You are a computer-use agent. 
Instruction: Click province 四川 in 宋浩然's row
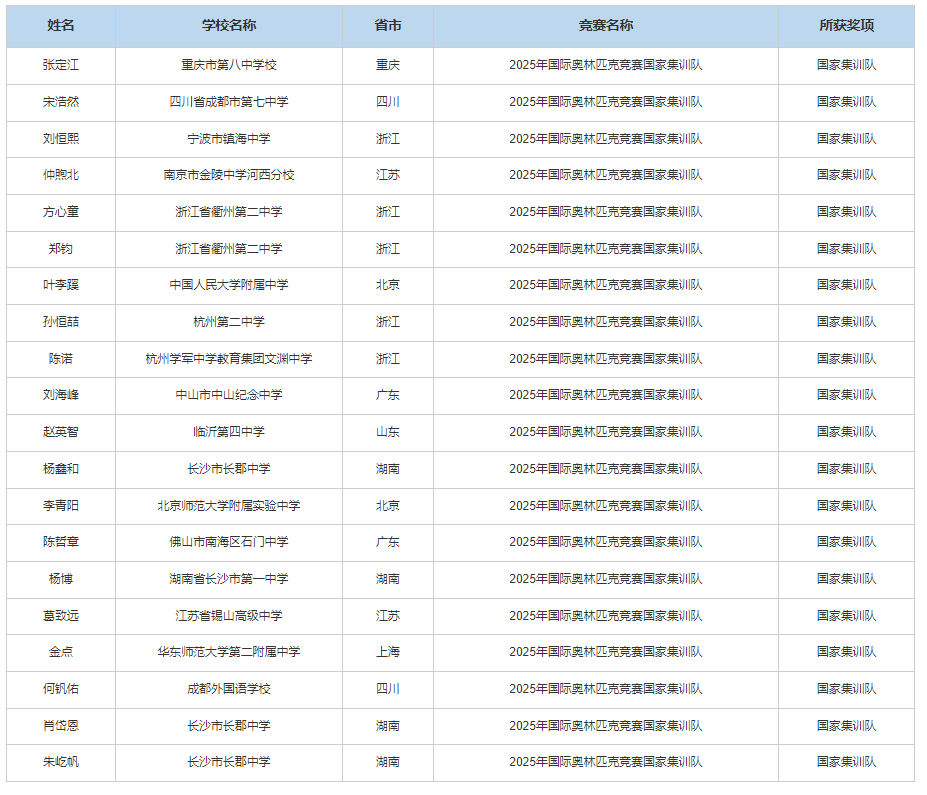388,102
